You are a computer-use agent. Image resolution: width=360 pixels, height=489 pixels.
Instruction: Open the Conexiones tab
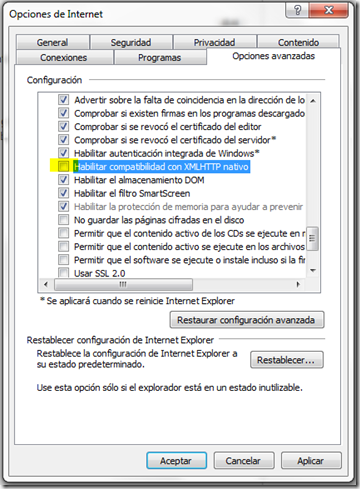pyautogui.click(x=64, y=57)
